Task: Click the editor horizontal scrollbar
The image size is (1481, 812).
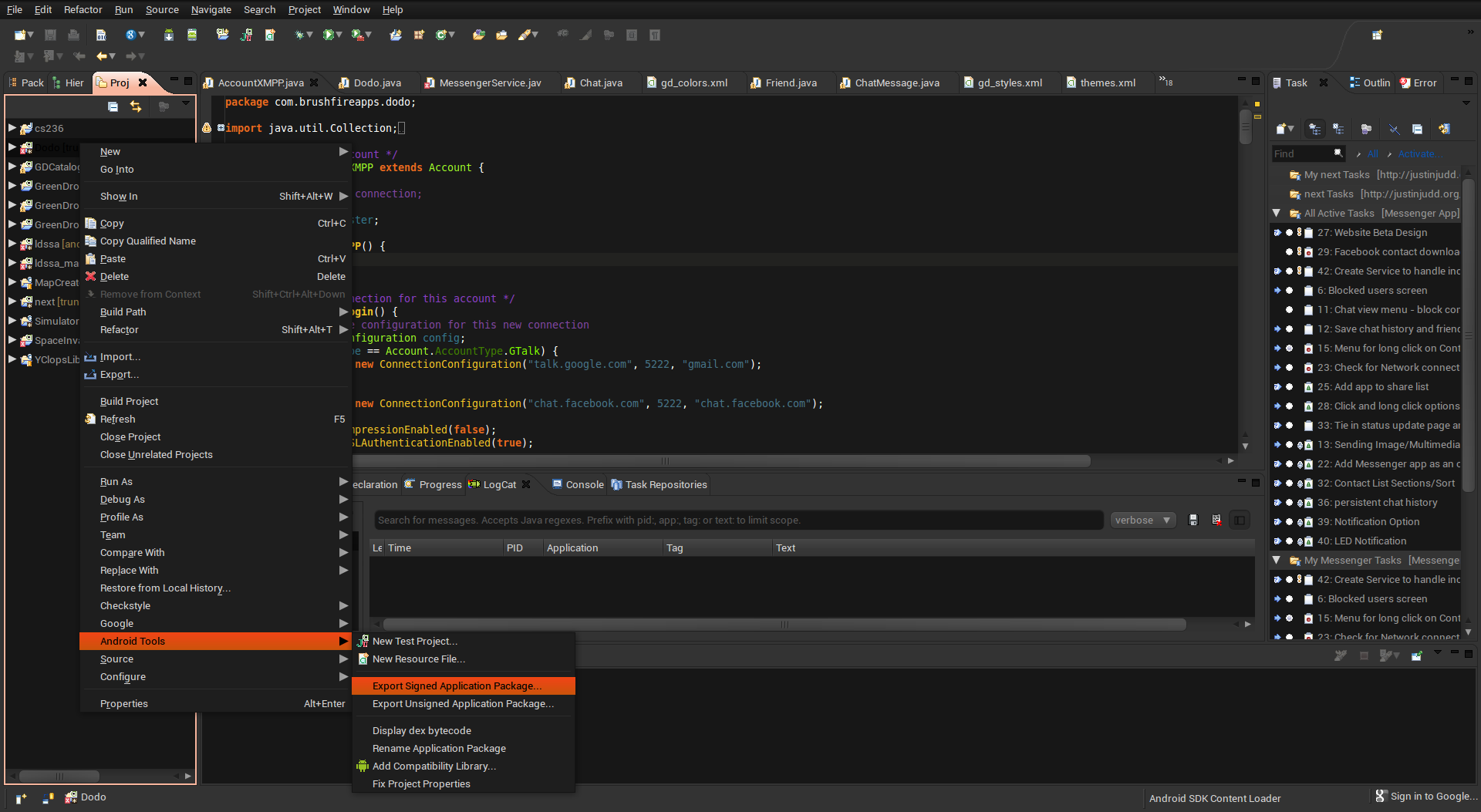Action: pyautogui.click(x=663, y=461)
